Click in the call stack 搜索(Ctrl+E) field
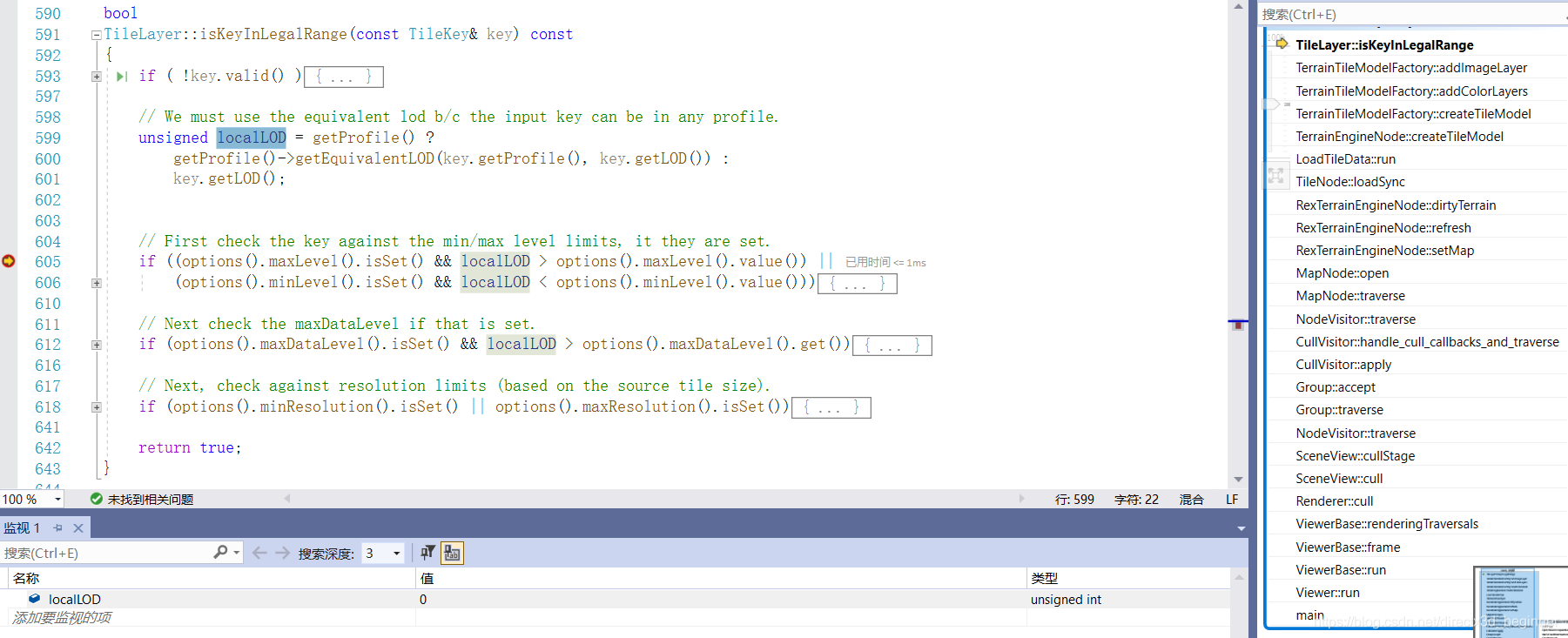This screenshot has height=638, width=1568. point(1412,14)
